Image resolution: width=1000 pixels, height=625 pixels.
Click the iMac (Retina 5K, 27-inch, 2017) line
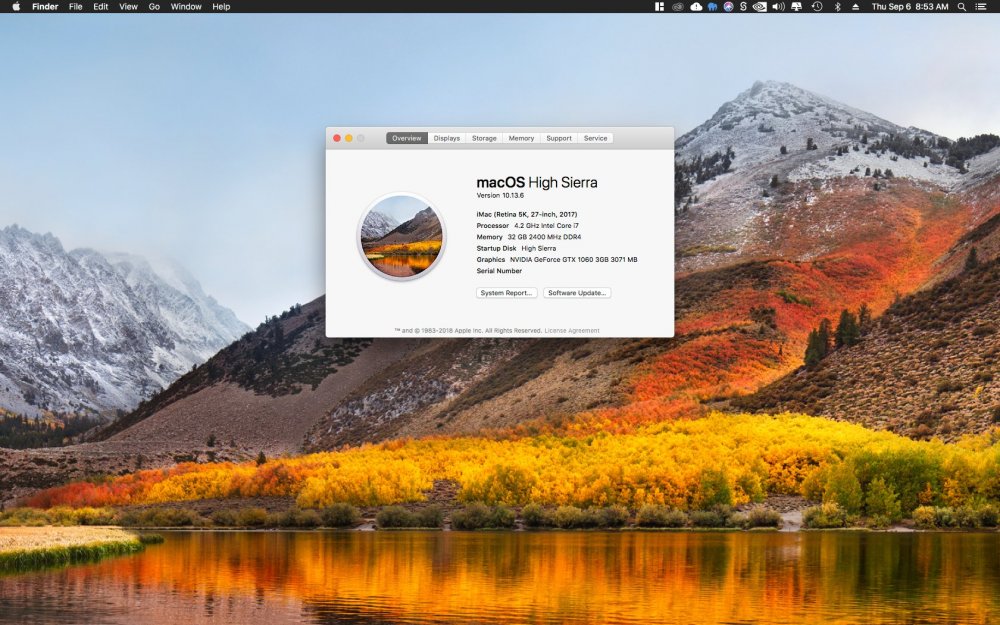click(x=527, y=214)
